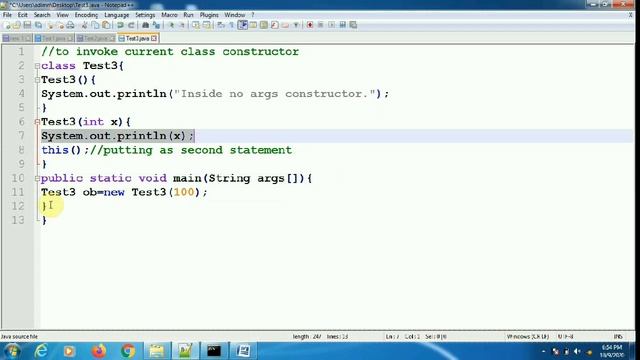The image size is (640, 360).
Task: Open Replace dialog from toolbar icon
Action: click(x=156, y=25)
